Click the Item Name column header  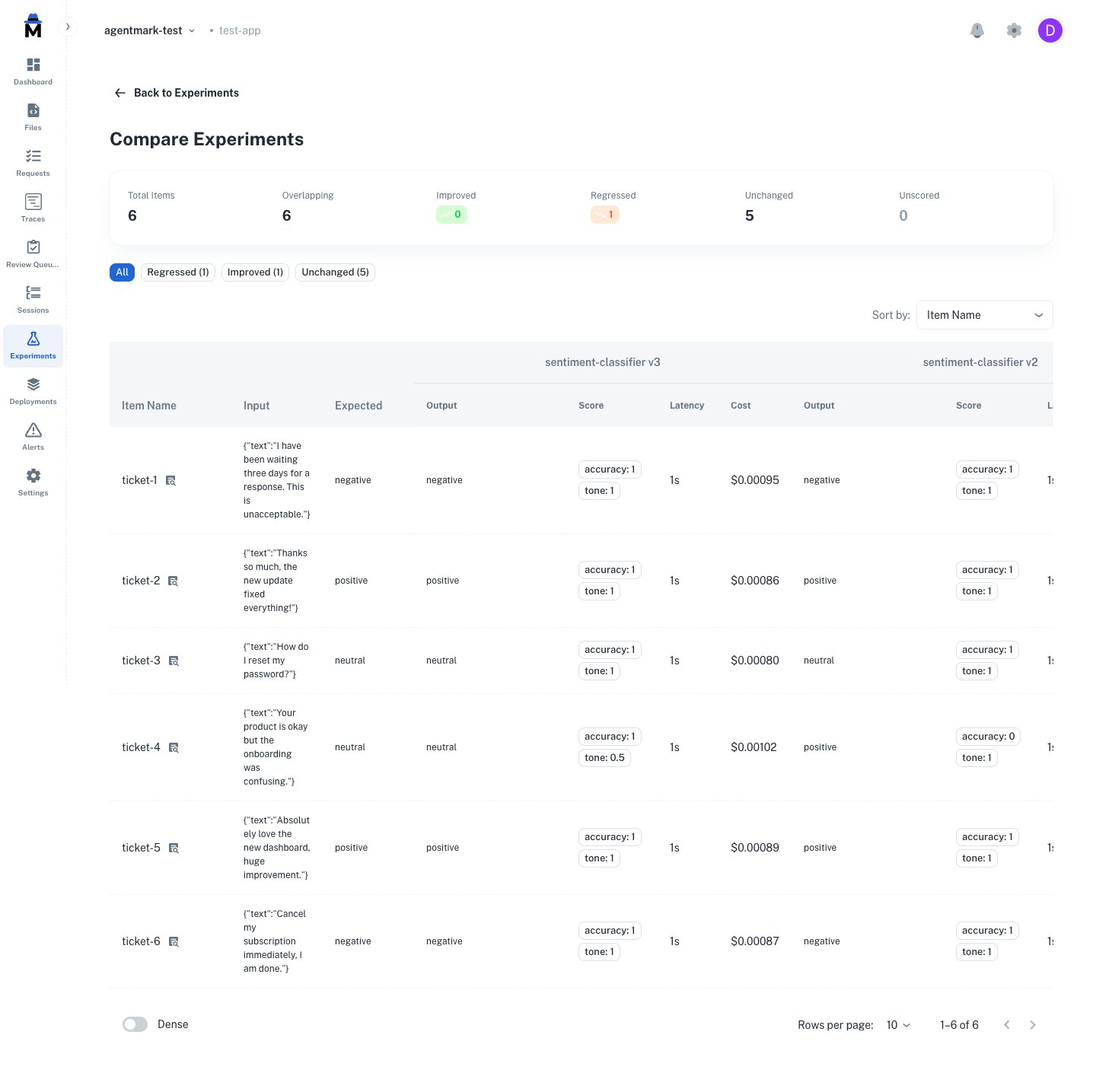point(149,406)
